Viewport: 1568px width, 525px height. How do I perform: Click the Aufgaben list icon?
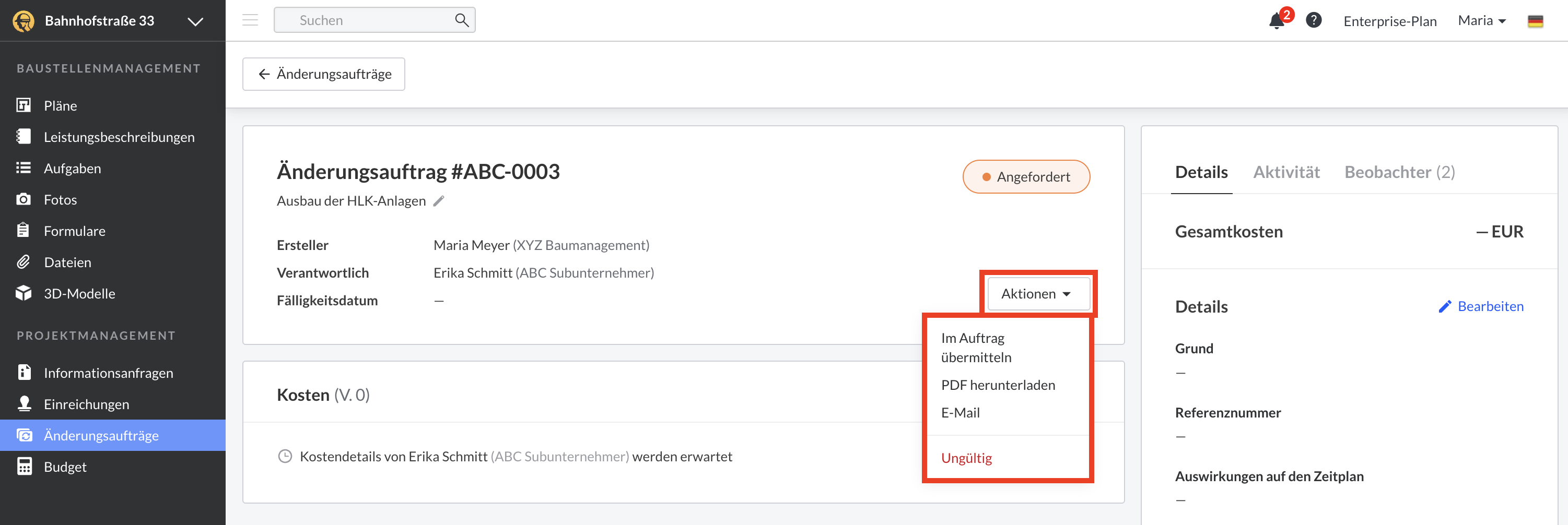tap(24, 168)
